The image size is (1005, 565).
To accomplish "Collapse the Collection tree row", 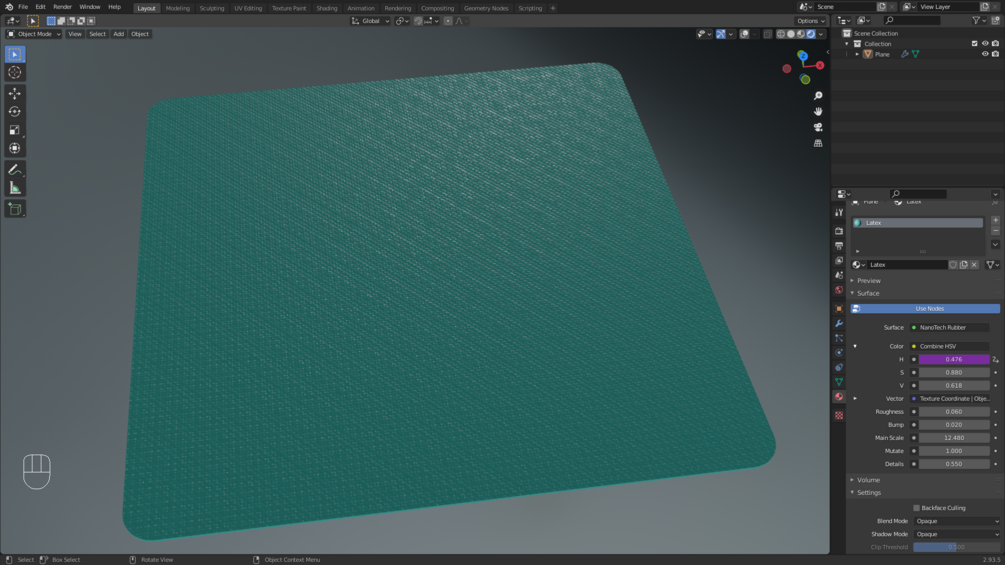I will point(847,44).
